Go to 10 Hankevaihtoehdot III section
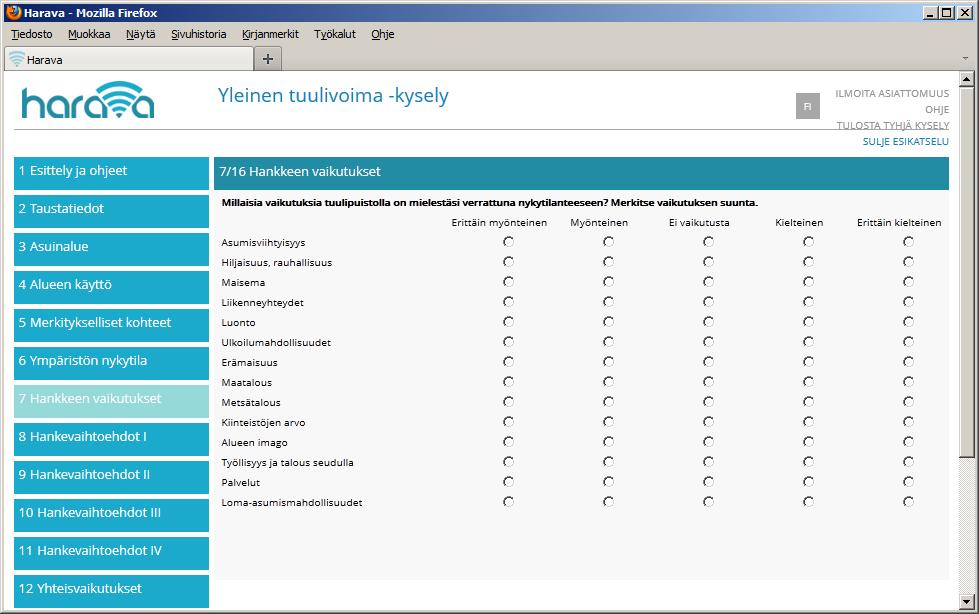 (x=111, y=515)
